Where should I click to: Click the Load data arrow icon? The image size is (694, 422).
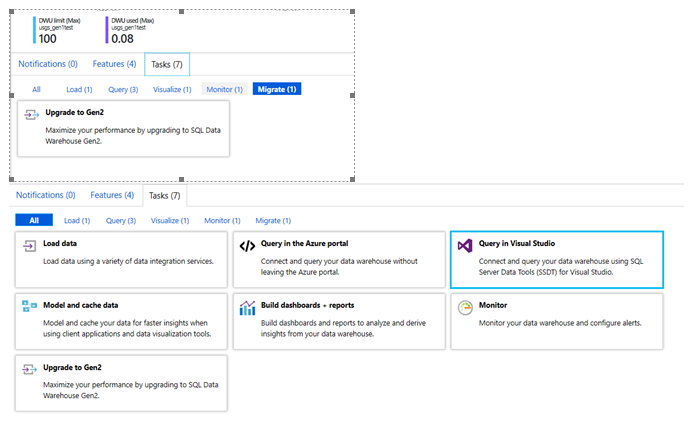pyautogui.click(x=30, y=246)
